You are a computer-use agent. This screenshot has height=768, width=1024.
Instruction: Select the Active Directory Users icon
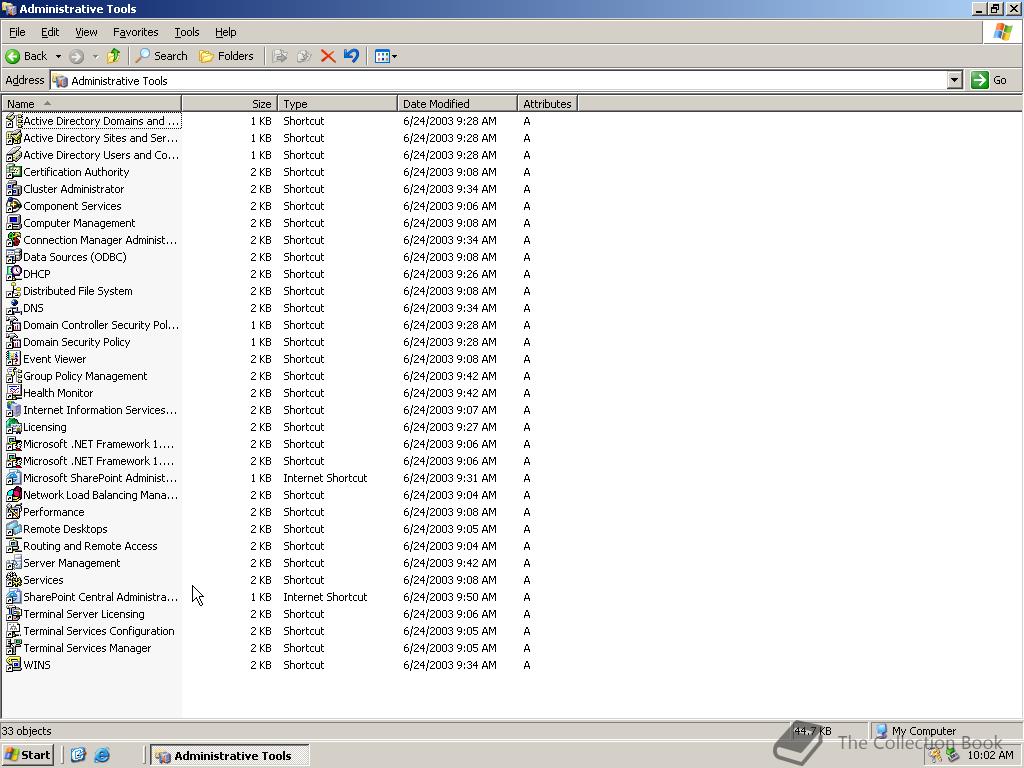tap(14, 155)
